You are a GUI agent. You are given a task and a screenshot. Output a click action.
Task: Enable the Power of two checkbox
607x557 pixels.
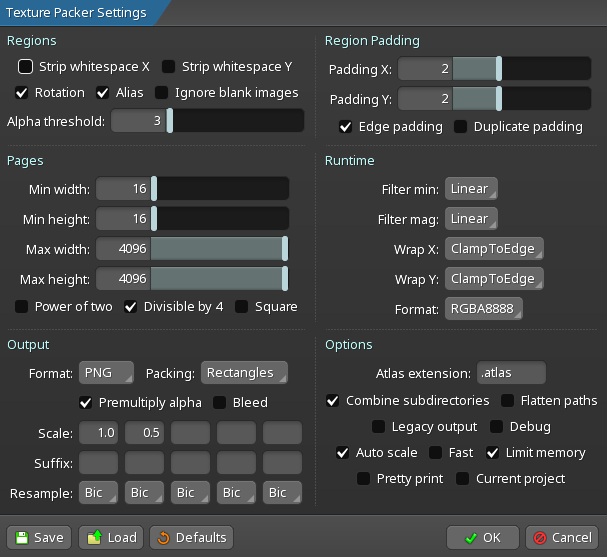(21, 307)
